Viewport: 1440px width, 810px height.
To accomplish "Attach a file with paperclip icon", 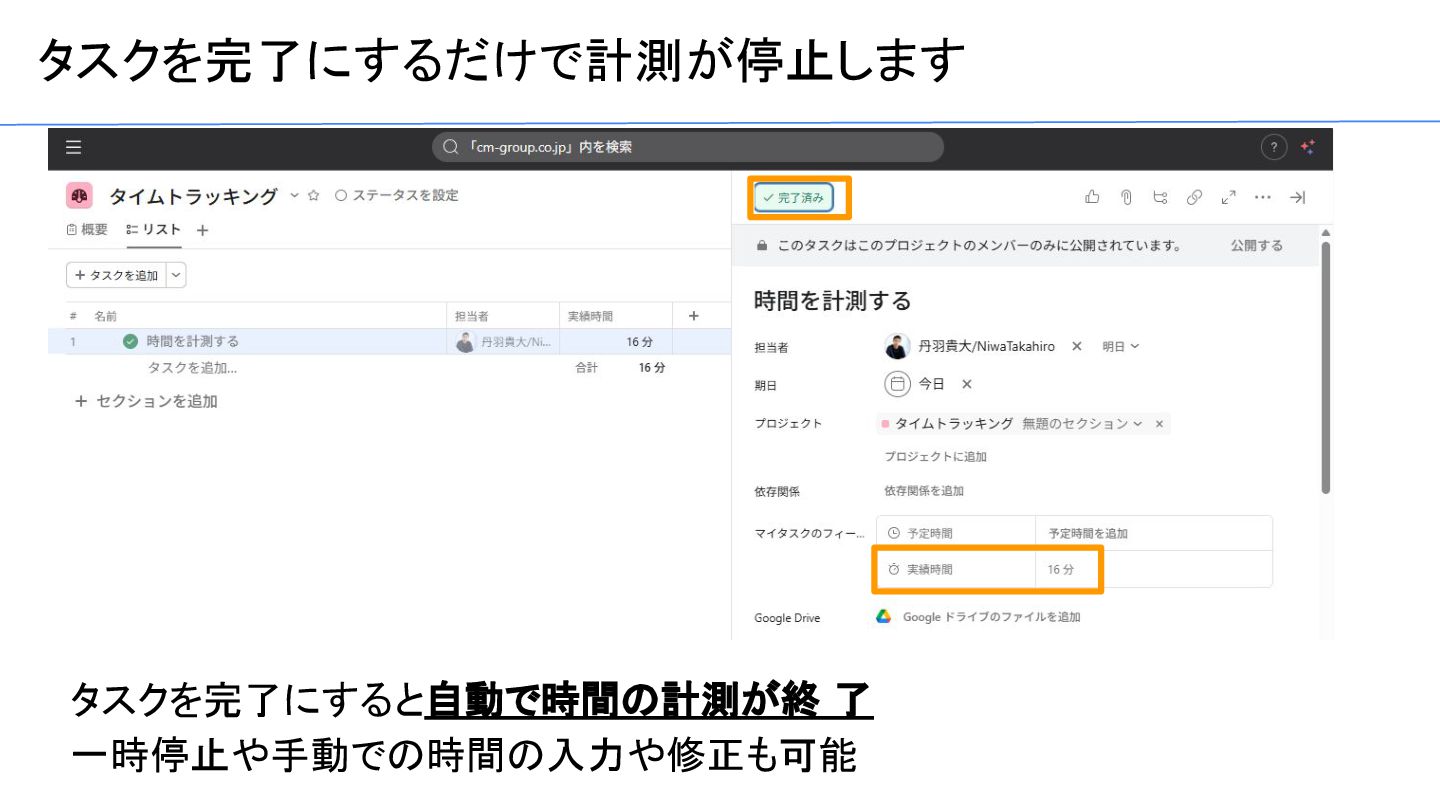I will pyautogui.click(x=1126, y=197).
